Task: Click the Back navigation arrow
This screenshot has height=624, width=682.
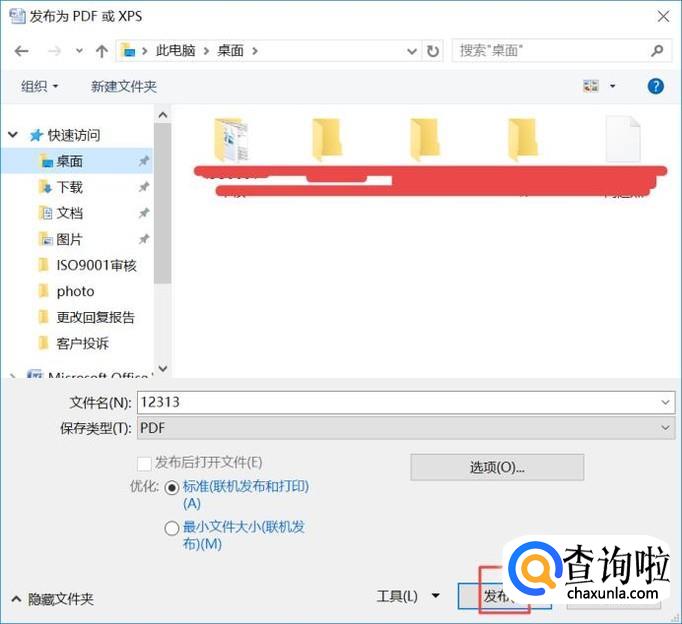Action: (x=23, y=50)
